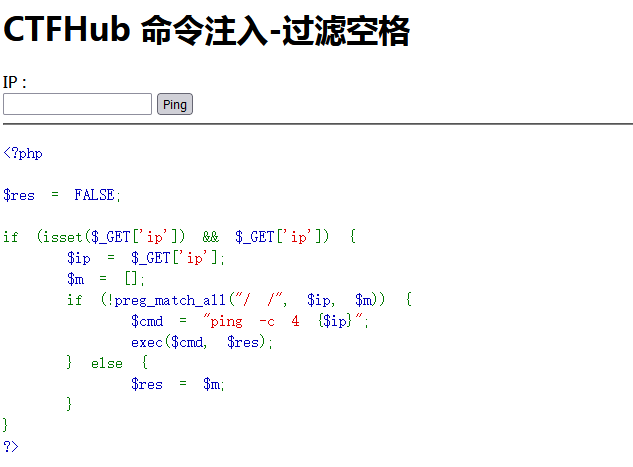633x467 pixels.
Task: Click the 'IP :' label
Action: (x=15, y=82)
